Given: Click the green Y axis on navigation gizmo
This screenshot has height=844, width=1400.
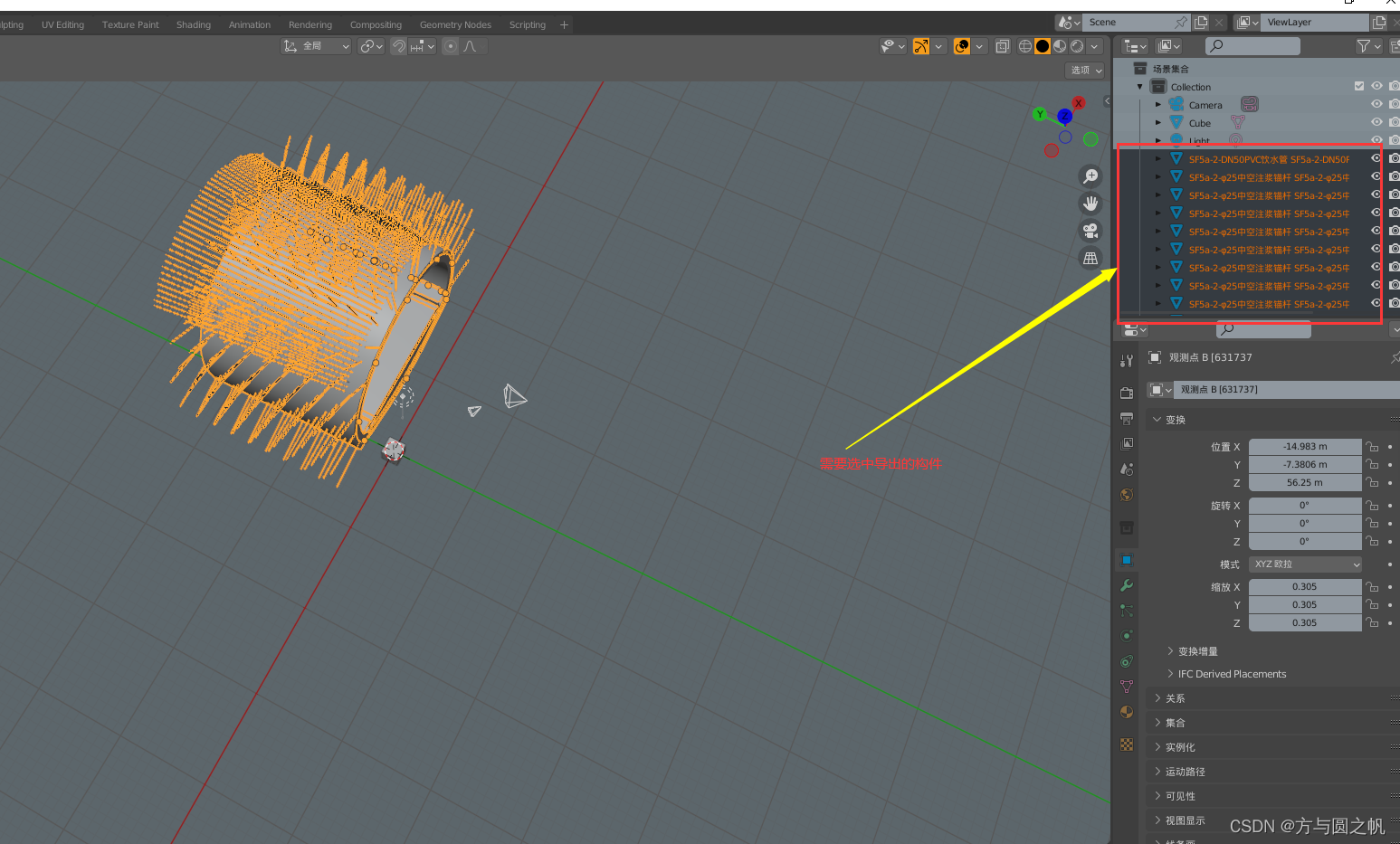Looking at the screenshot, I should [x=1040, y=114].
